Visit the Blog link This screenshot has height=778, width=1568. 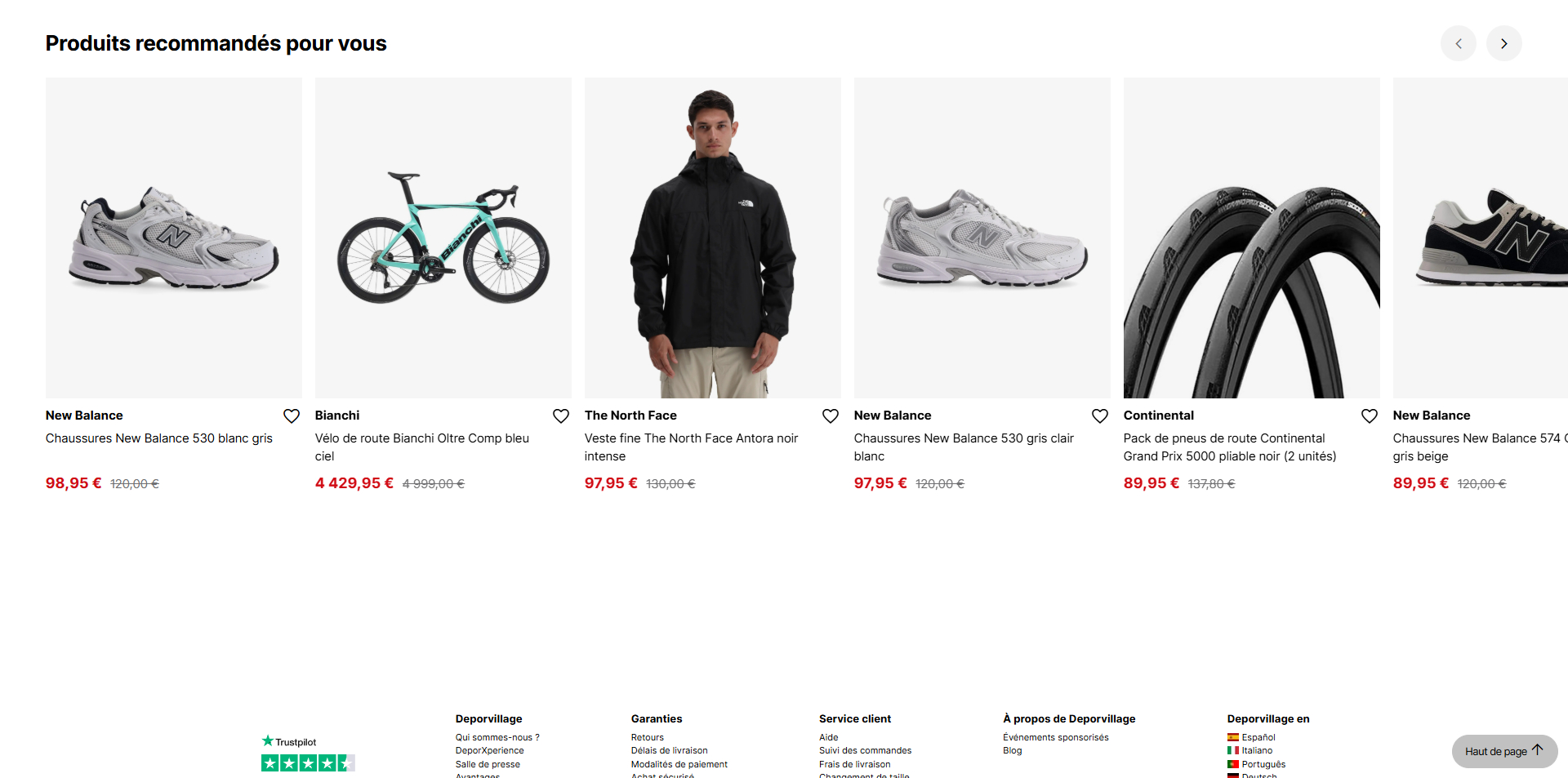[x=1012, y=750]
